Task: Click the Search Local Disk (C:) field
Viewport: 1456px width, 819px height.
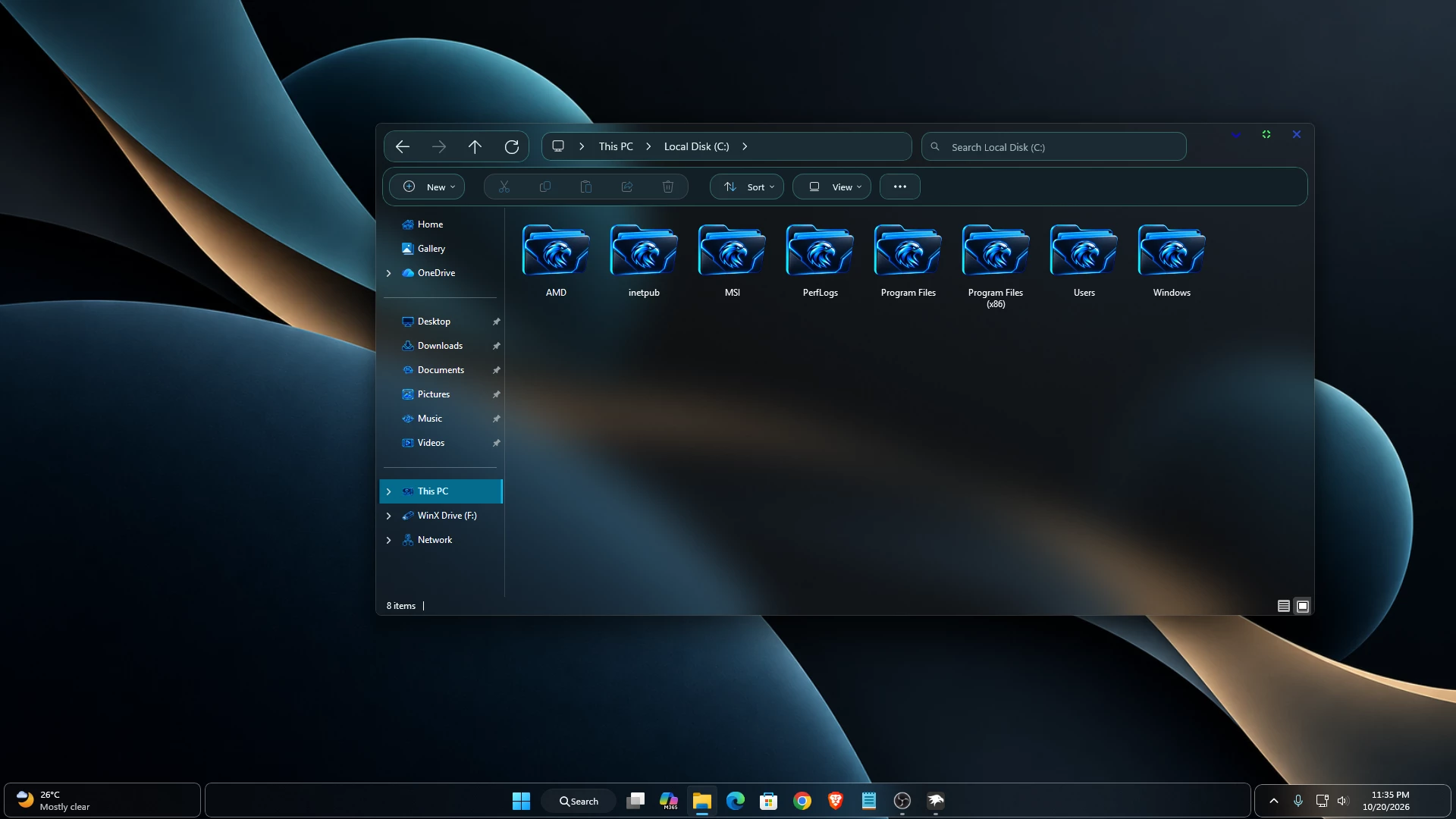Action: click(1053, 147)
